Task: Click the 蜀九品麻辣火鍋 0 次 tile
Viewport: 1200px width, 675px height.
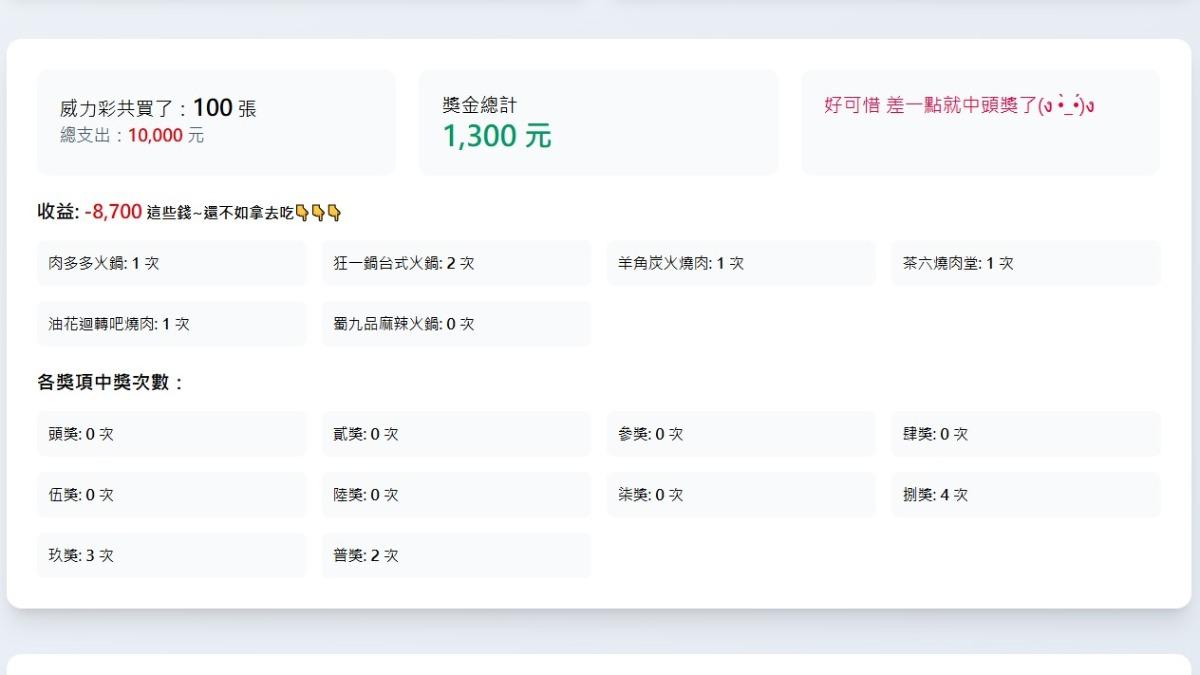Action: pyautogui.click(x=456, y=324)
